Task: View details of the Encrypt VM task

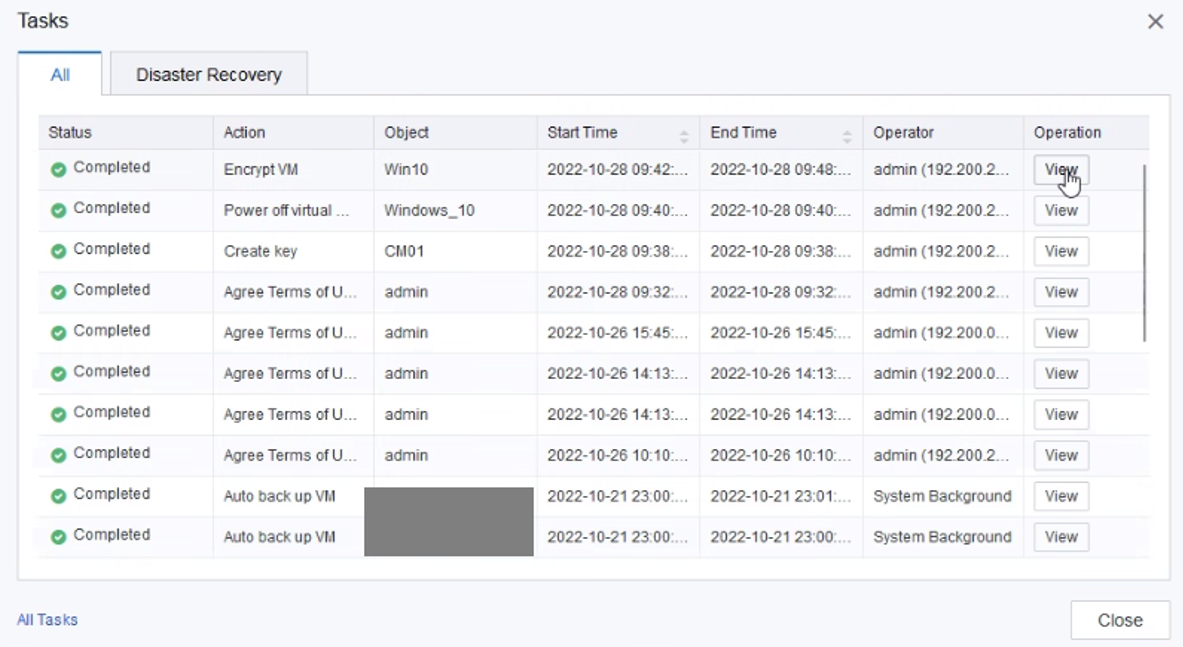Action: (x=1060, y=170)
